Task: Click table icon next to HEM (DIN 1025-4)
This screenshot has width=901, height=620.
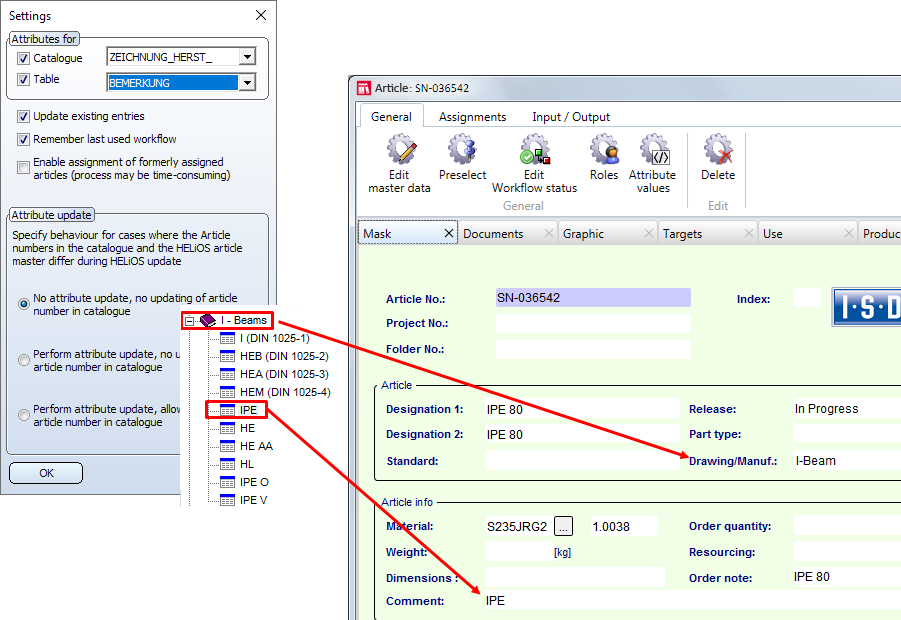Action: (x=228, y=392)
